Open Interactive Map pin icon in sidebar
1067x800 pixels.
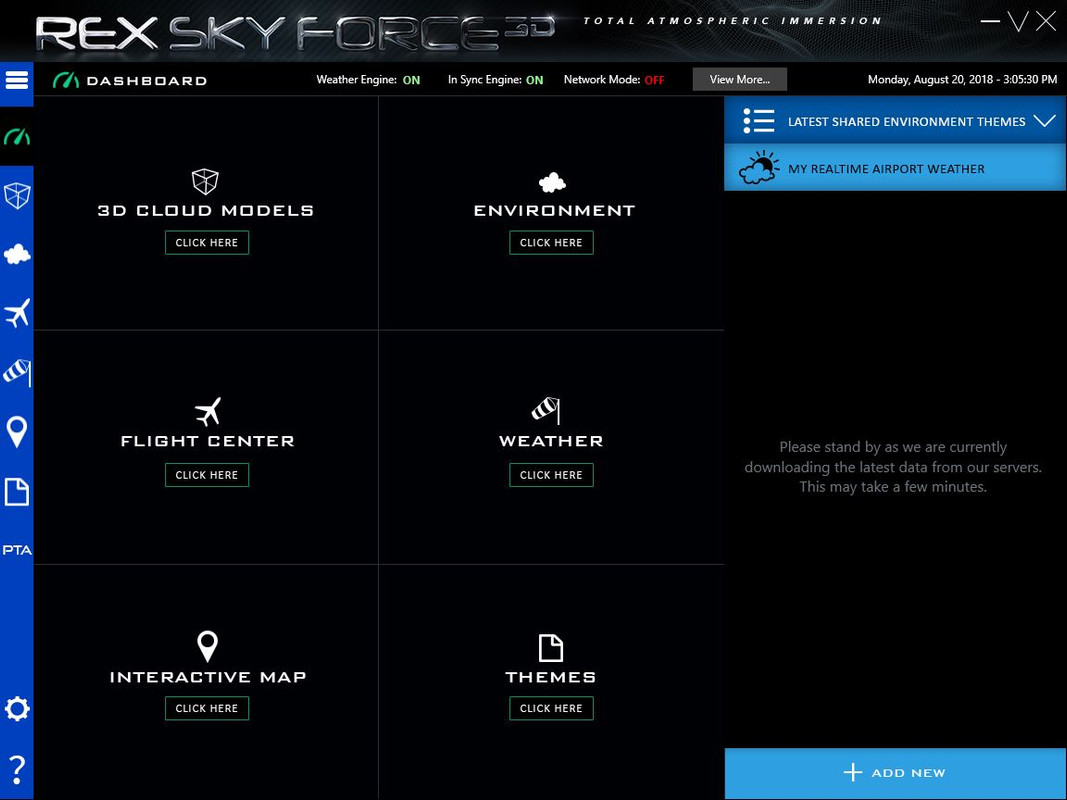tap(16, 432)
